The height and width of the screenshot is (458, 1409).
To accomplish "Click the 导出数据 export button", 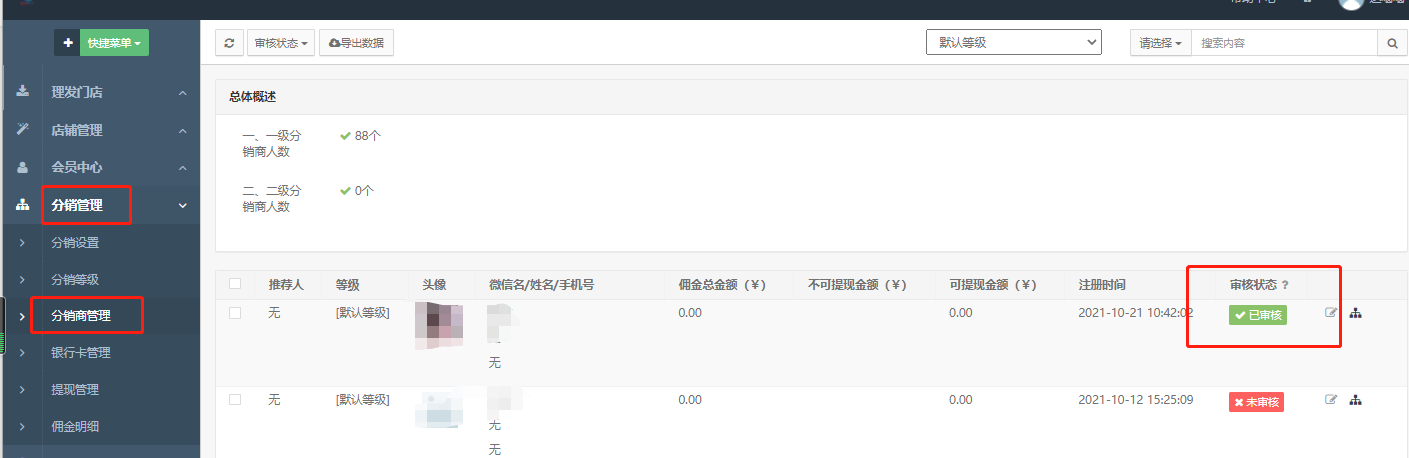I will [x=356, y=43].
